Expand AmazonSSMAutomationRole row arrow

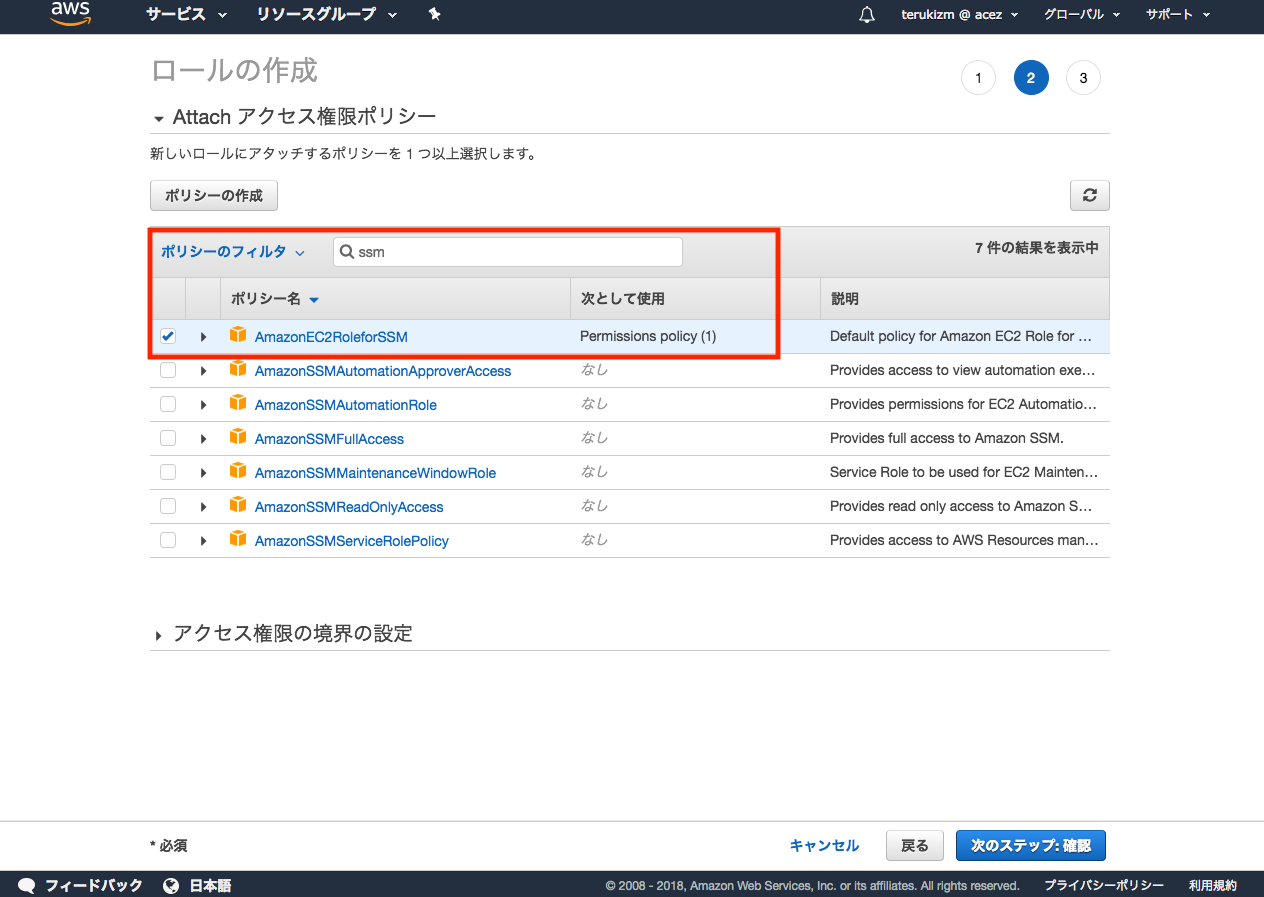tap(203, 405)
